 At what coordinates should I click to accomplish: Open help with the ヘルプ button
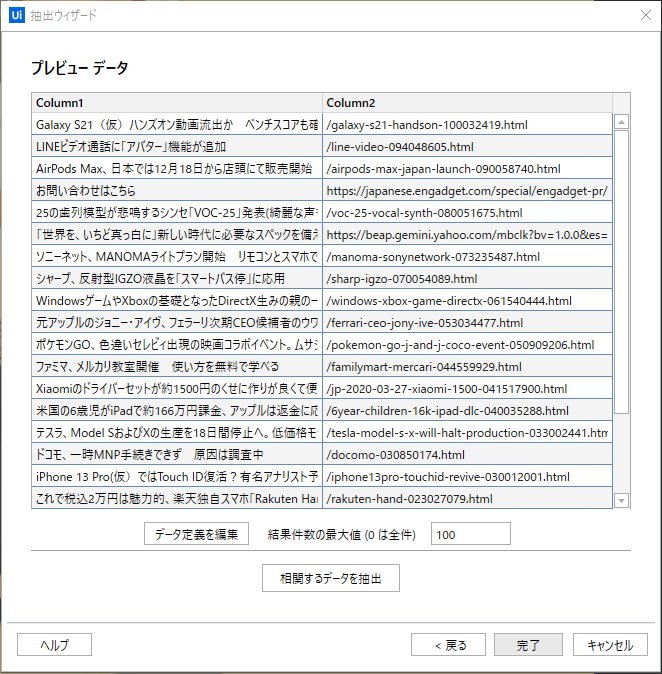(55, 644)
